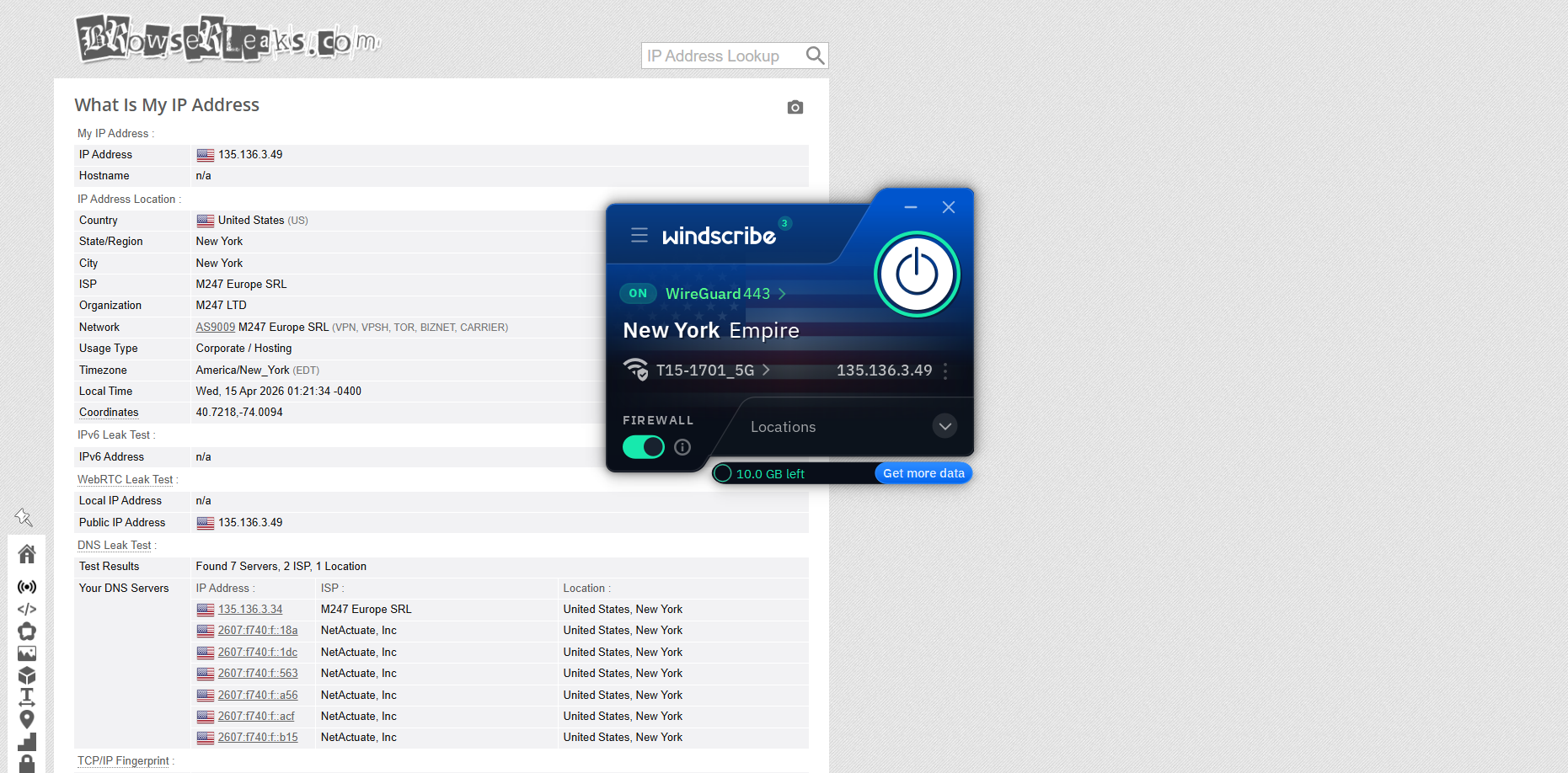Click the search magnifier icon
Image resolution: width=1568 pixels, height=773 pixels.
(815, 56)
